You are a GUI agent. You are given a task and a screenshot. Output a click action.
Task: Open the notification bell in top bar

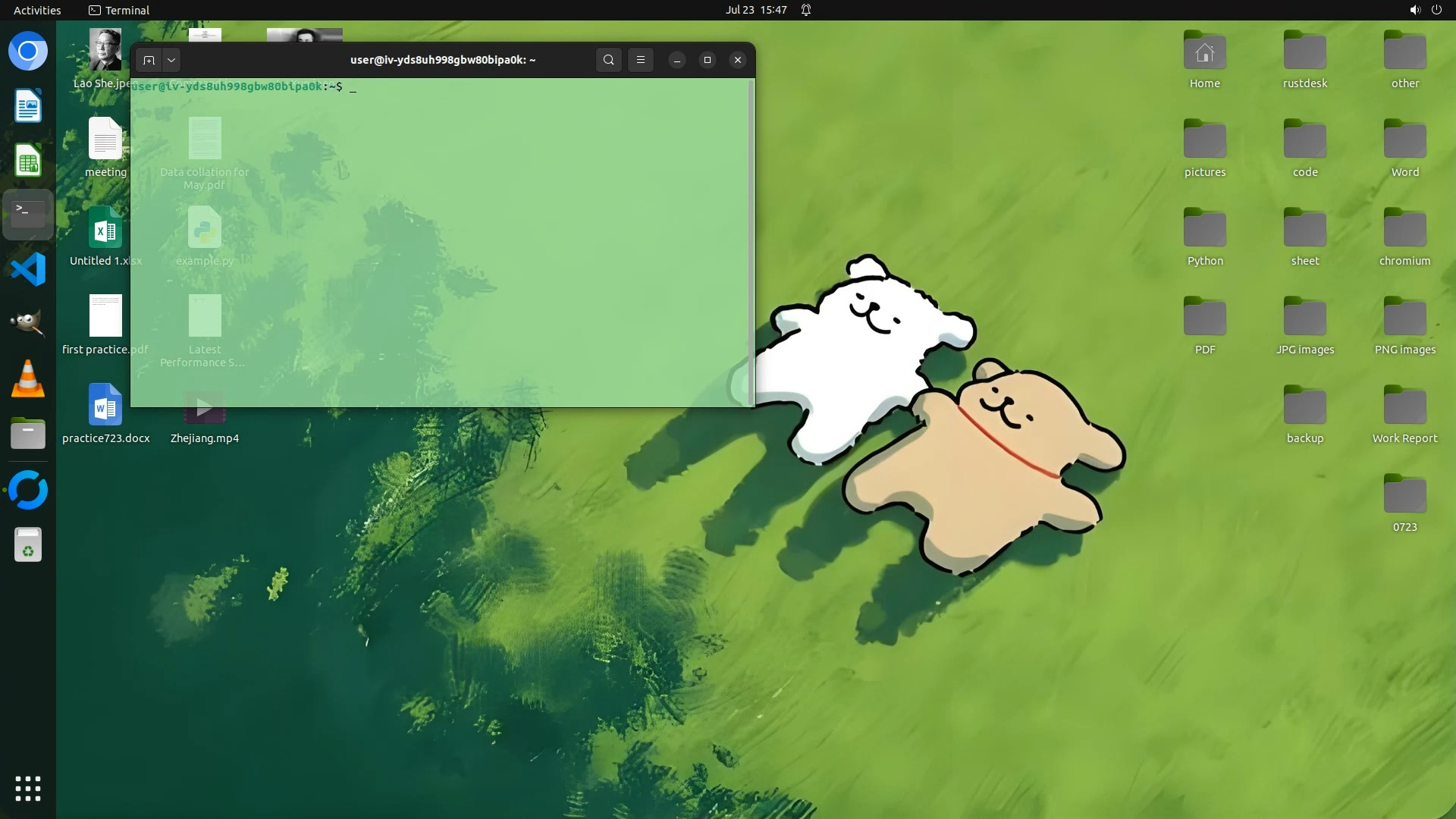coord(806,10)
